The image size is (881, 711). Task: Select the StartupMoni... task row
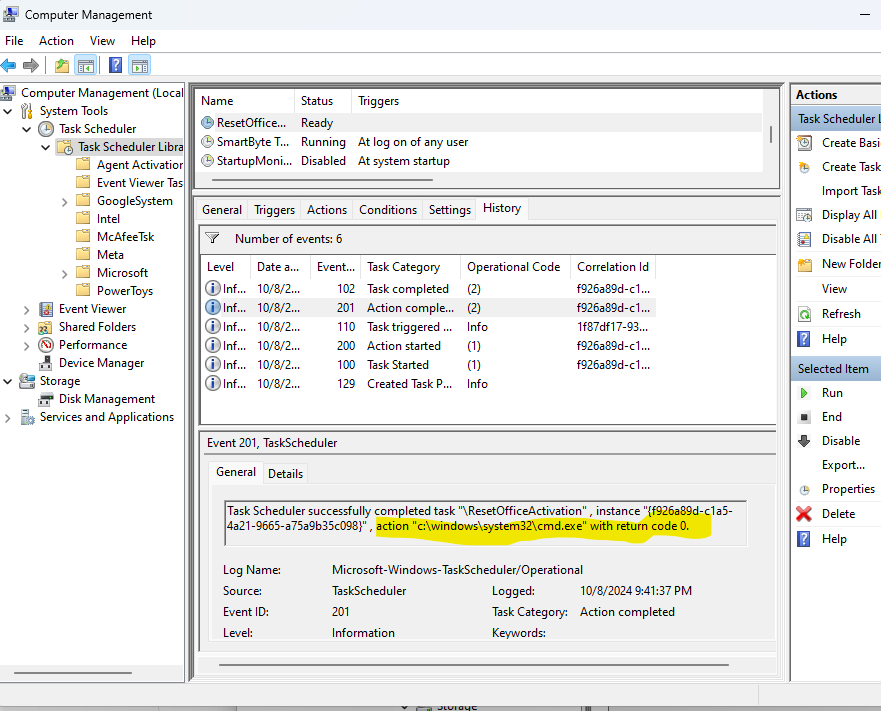click(x=481, y=161)
